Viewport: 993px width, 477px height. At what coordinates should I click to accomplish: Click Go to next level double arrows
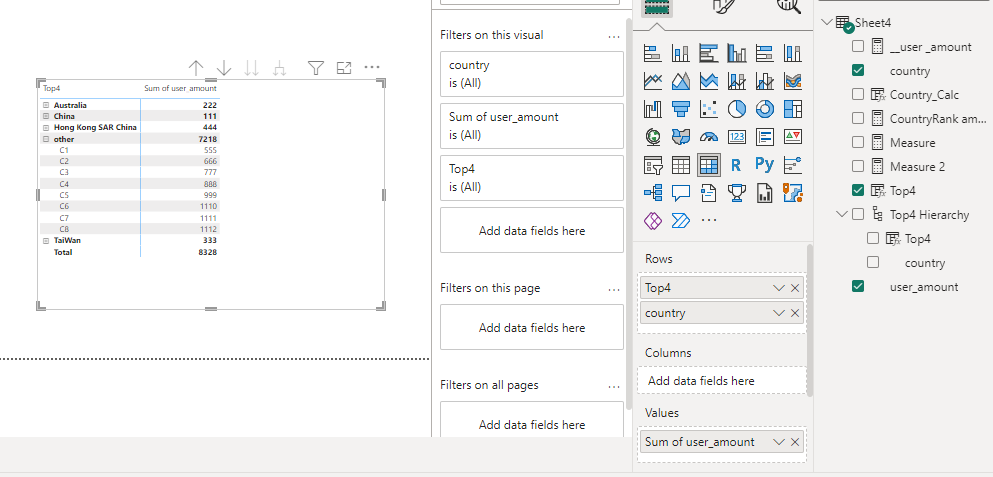[252, 68]
